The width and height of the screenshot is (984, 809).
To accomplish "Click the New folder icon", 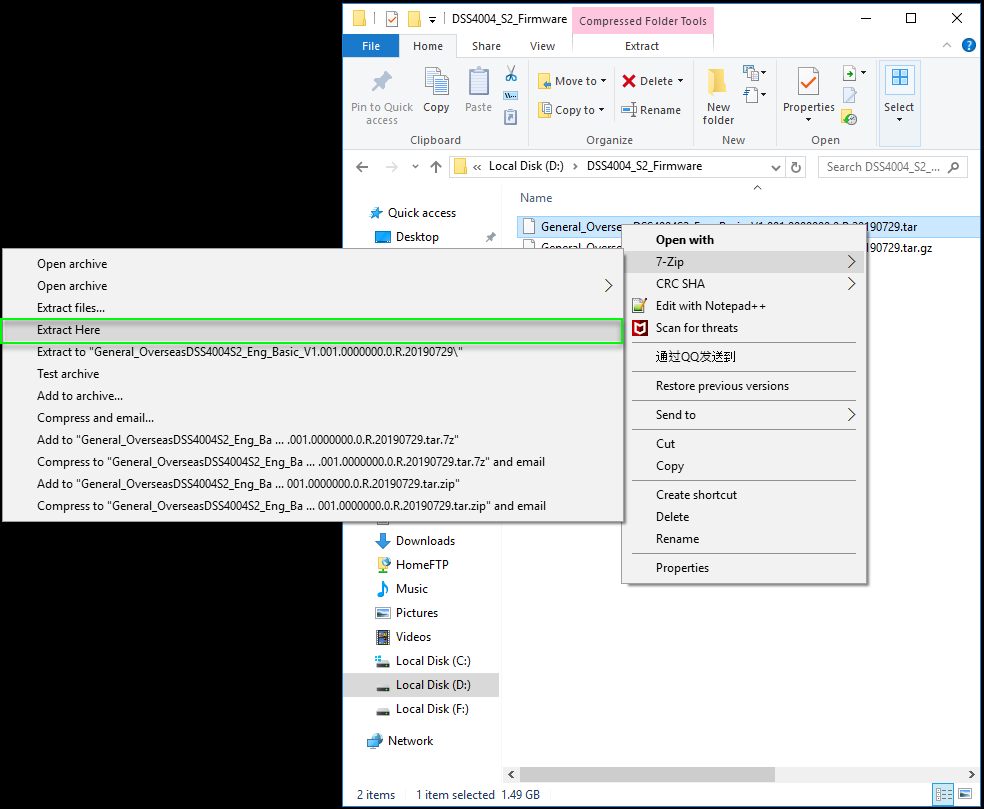I will tap(717, 82).
